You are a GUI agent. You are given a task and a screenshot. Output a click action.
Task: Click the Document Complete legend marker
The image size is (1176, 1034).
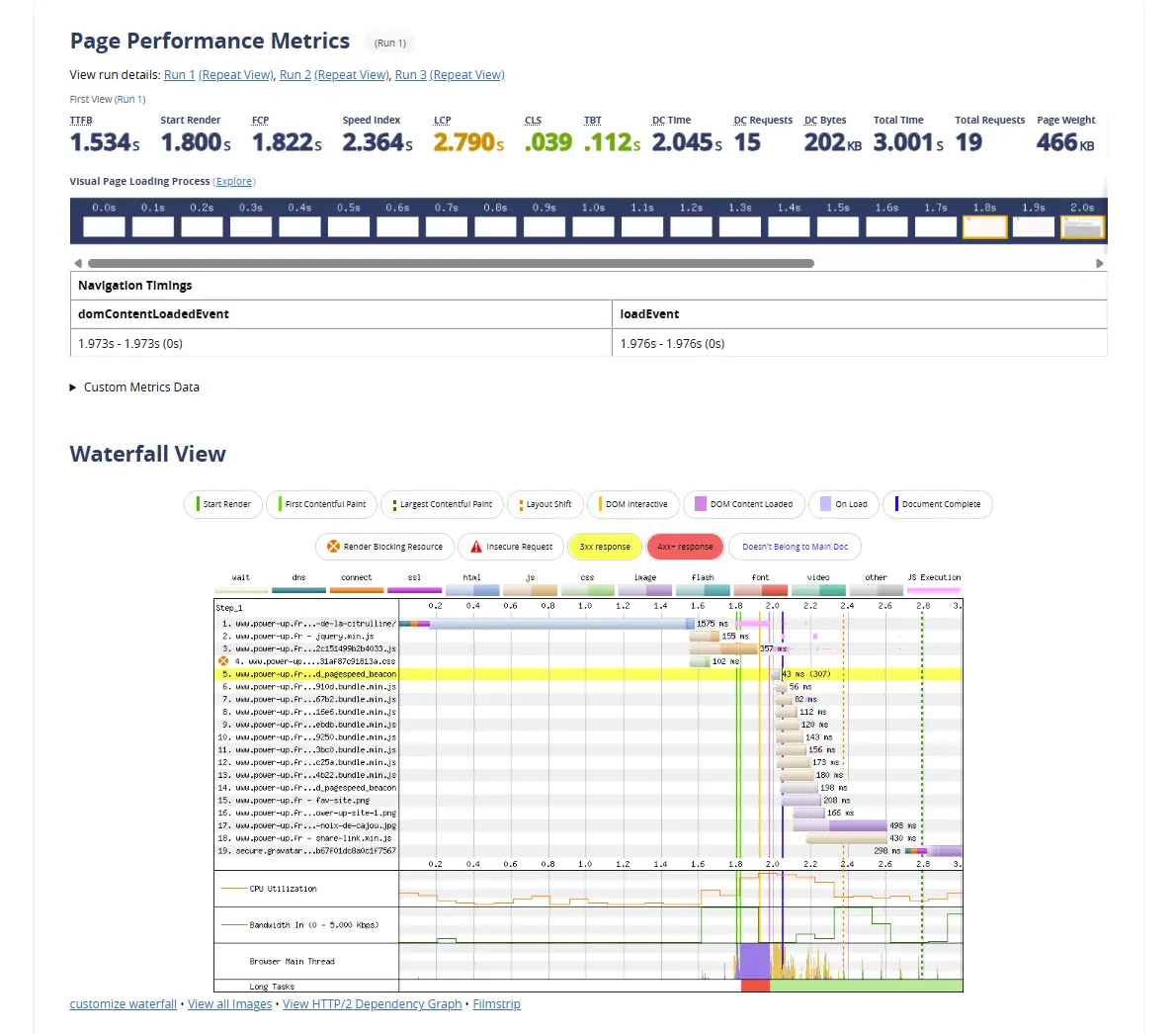[x=896, y=504]
